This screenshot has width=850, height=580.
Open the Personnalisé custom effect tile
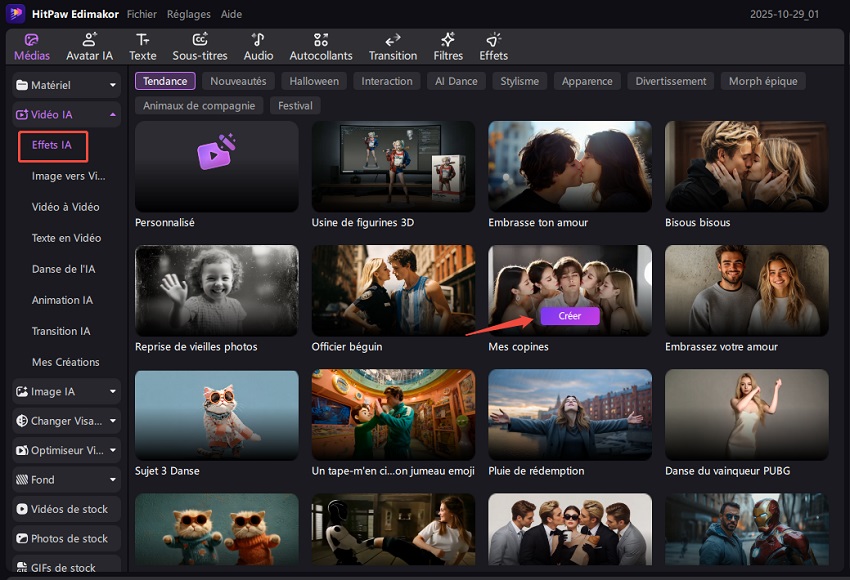pos(216,166)
